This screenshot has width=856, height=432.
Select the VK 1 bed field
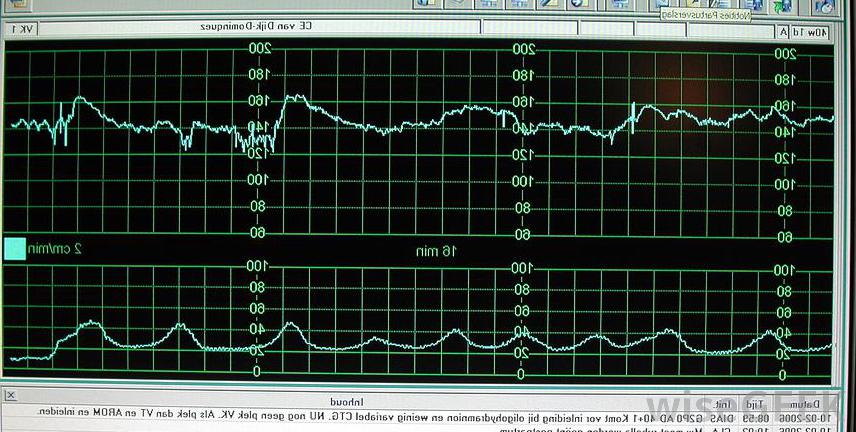21,30
